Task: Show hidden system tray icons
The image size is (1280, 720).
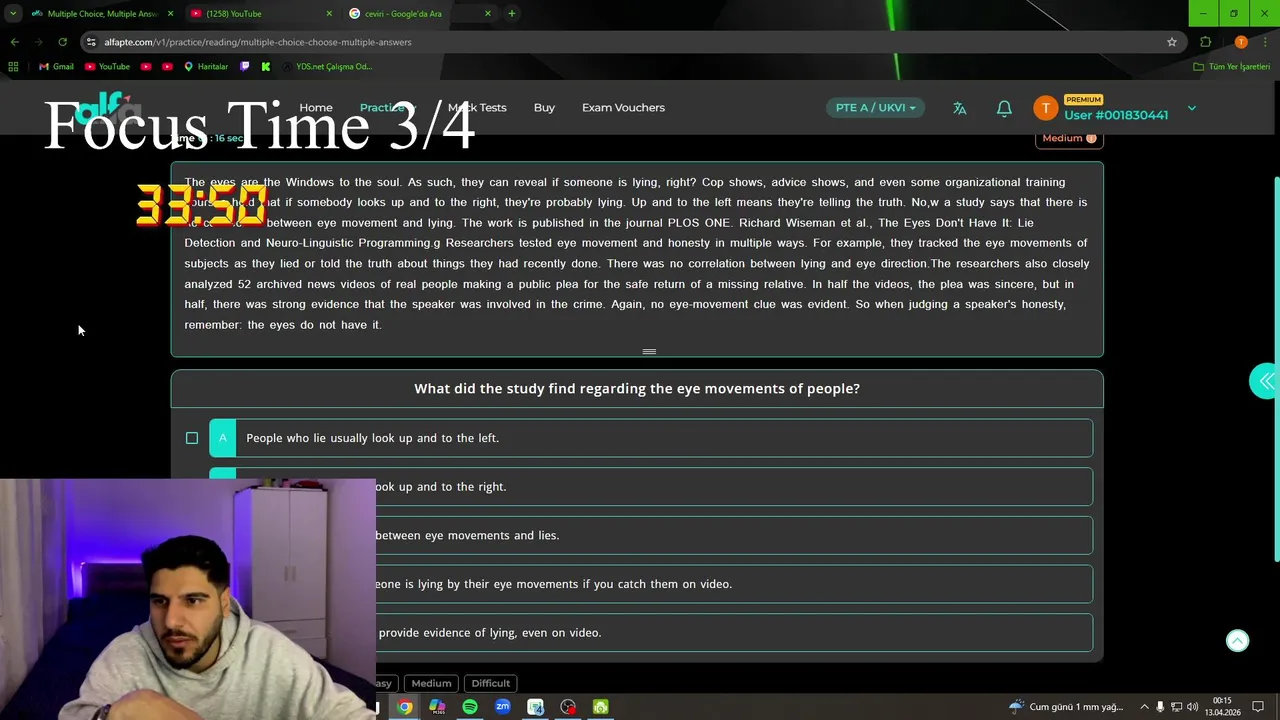Action: tap(1144, 707)
